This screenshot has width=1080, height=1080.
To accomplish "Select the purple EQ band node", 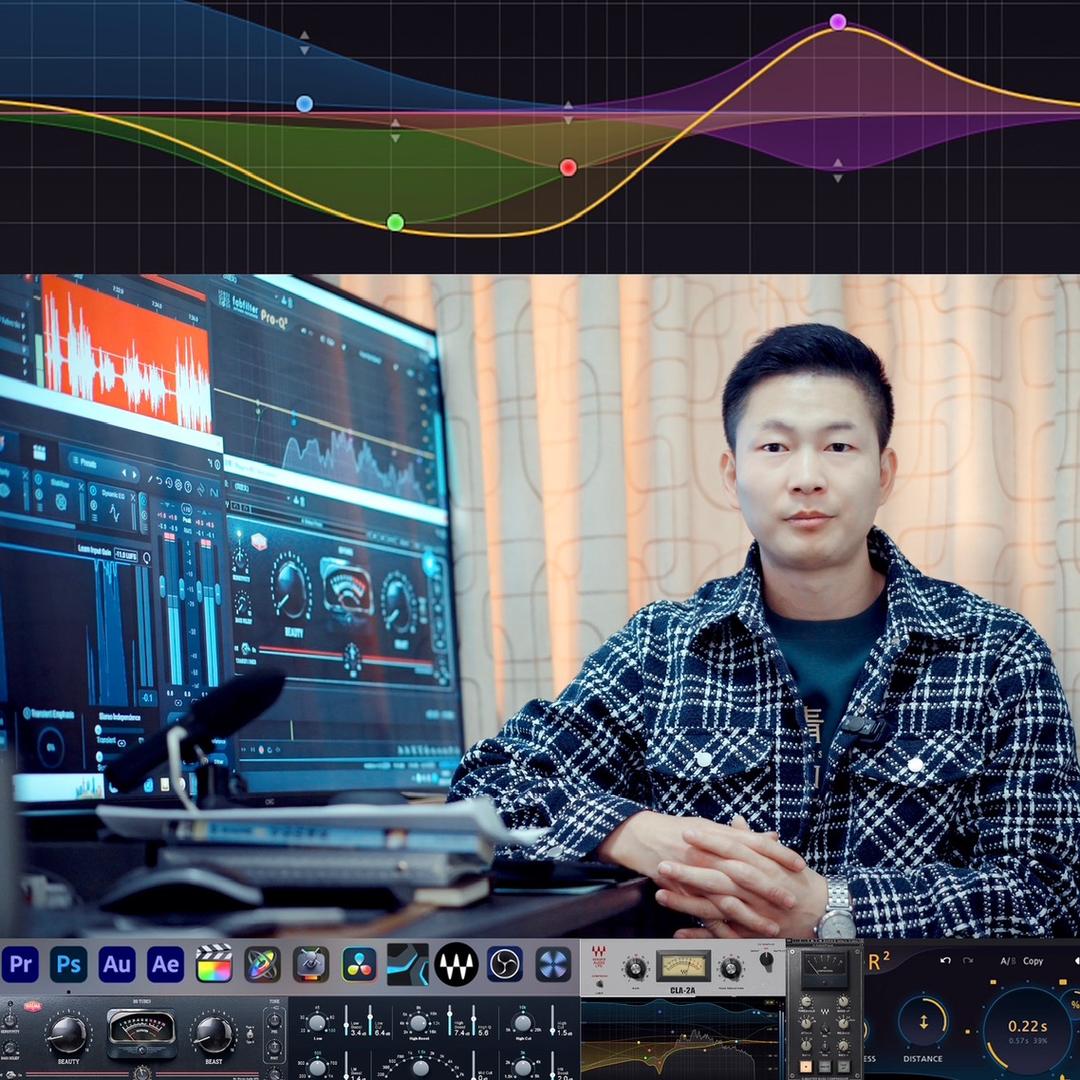I will (838, 22).
